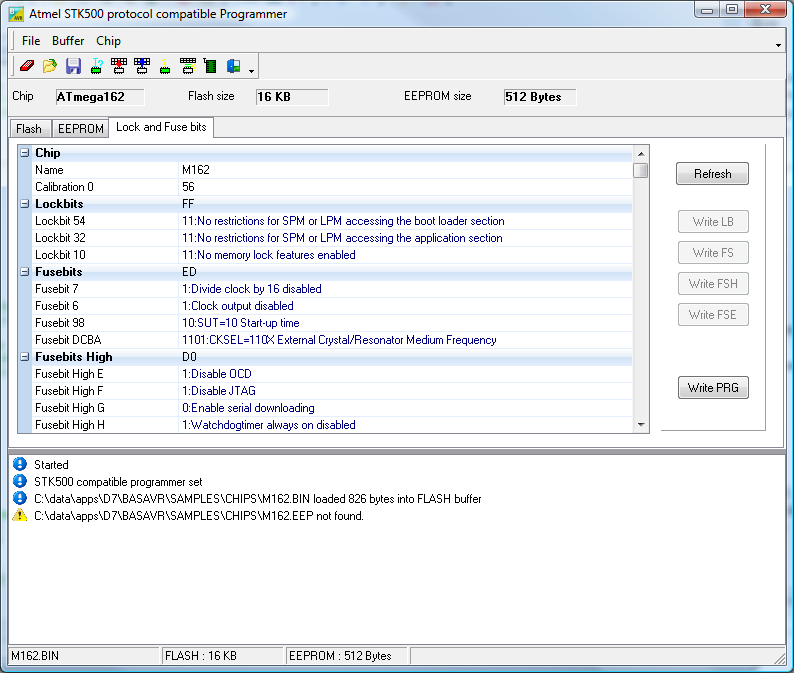
Task: Click info icon beside M162.BIN loaded message
Action: 20,498
